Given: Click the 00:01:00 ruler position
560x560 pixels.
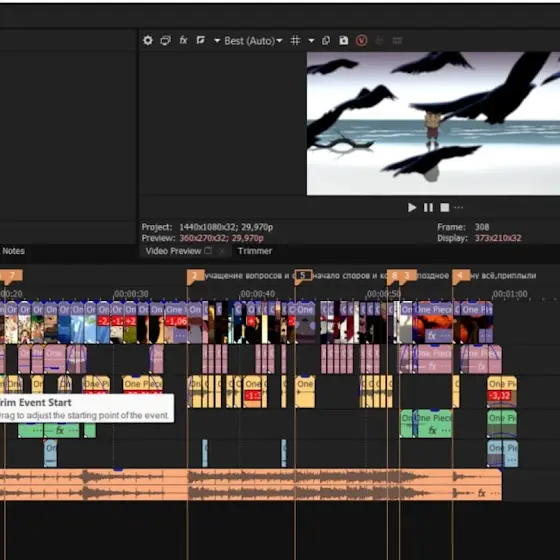Looking at the screenshot, I should [510, 294].
